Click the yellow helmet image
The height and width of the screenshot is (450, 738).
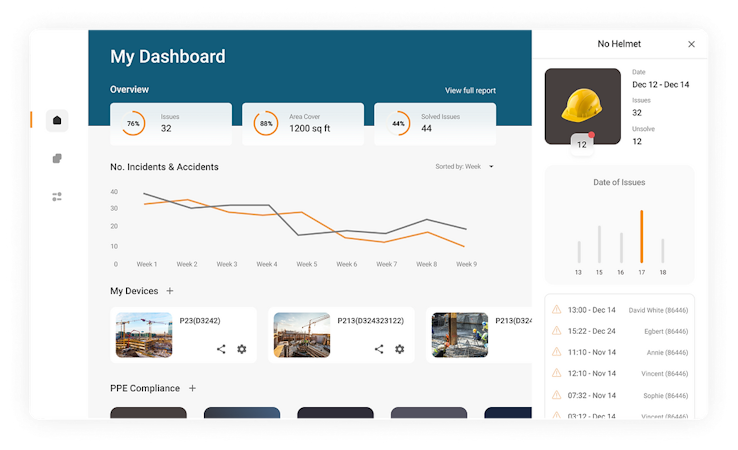point(582,106)
